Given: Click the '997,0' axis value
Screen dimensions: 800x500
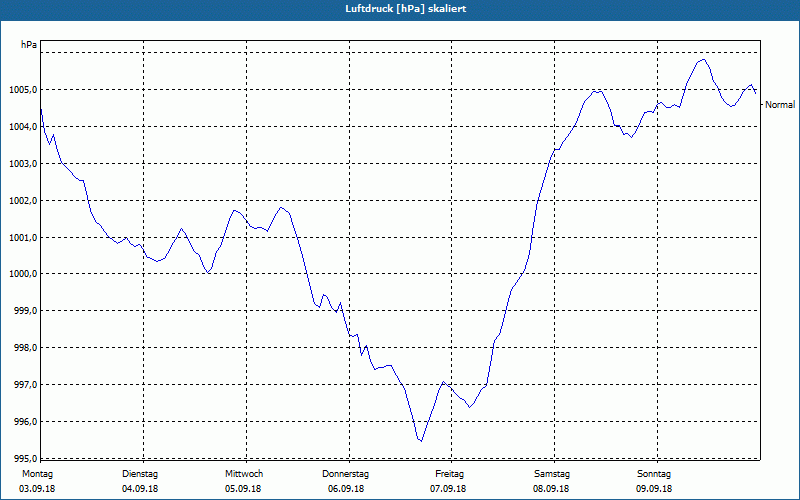Looking at the screenshot, I should [x=26, y=385].
